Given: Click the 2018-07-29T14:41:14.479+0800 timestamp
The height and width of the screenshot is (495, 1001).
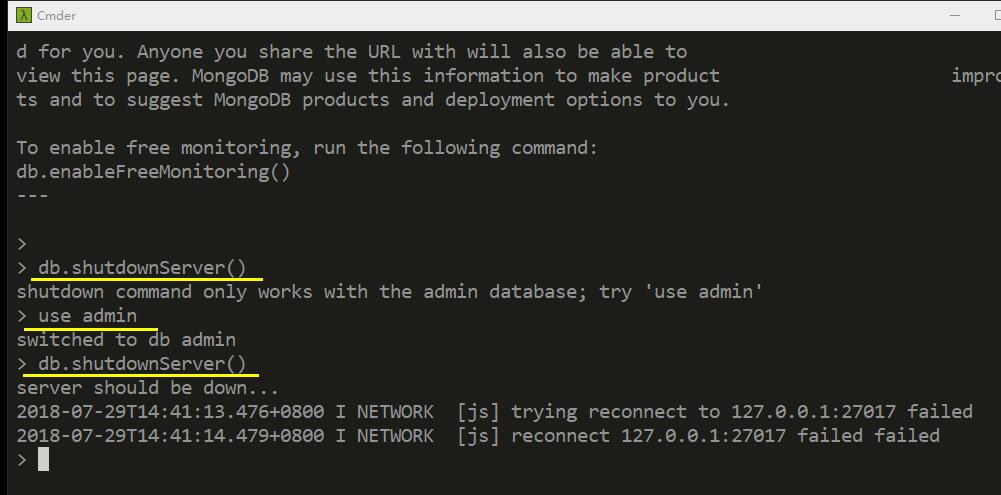Looking at the screenshot, I should point(170,436).
